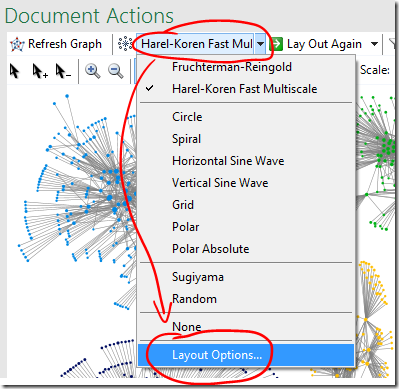
Task: Click the green Lay Out Again arrow icon
Action: [276, 44]
